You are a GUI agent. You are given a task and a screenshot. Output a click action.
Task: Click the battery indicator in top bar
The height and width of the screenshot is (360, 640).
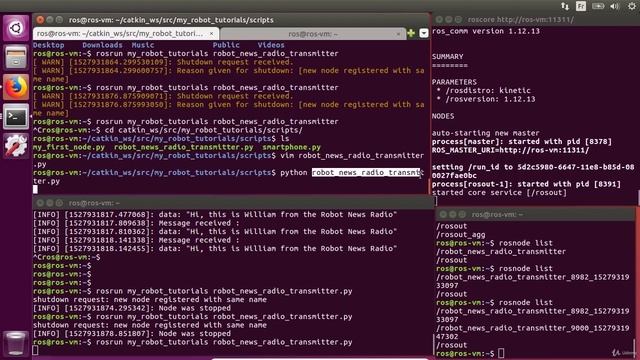tap(598, 6)
